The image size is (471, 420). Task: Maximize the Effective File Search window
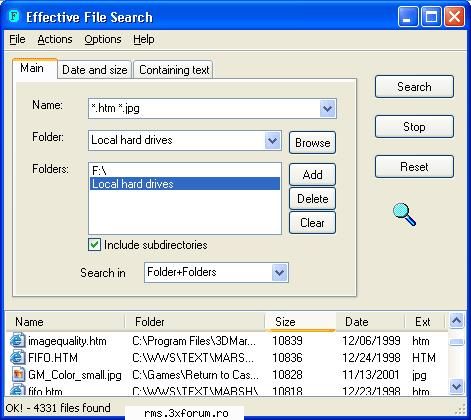[431, 16]
